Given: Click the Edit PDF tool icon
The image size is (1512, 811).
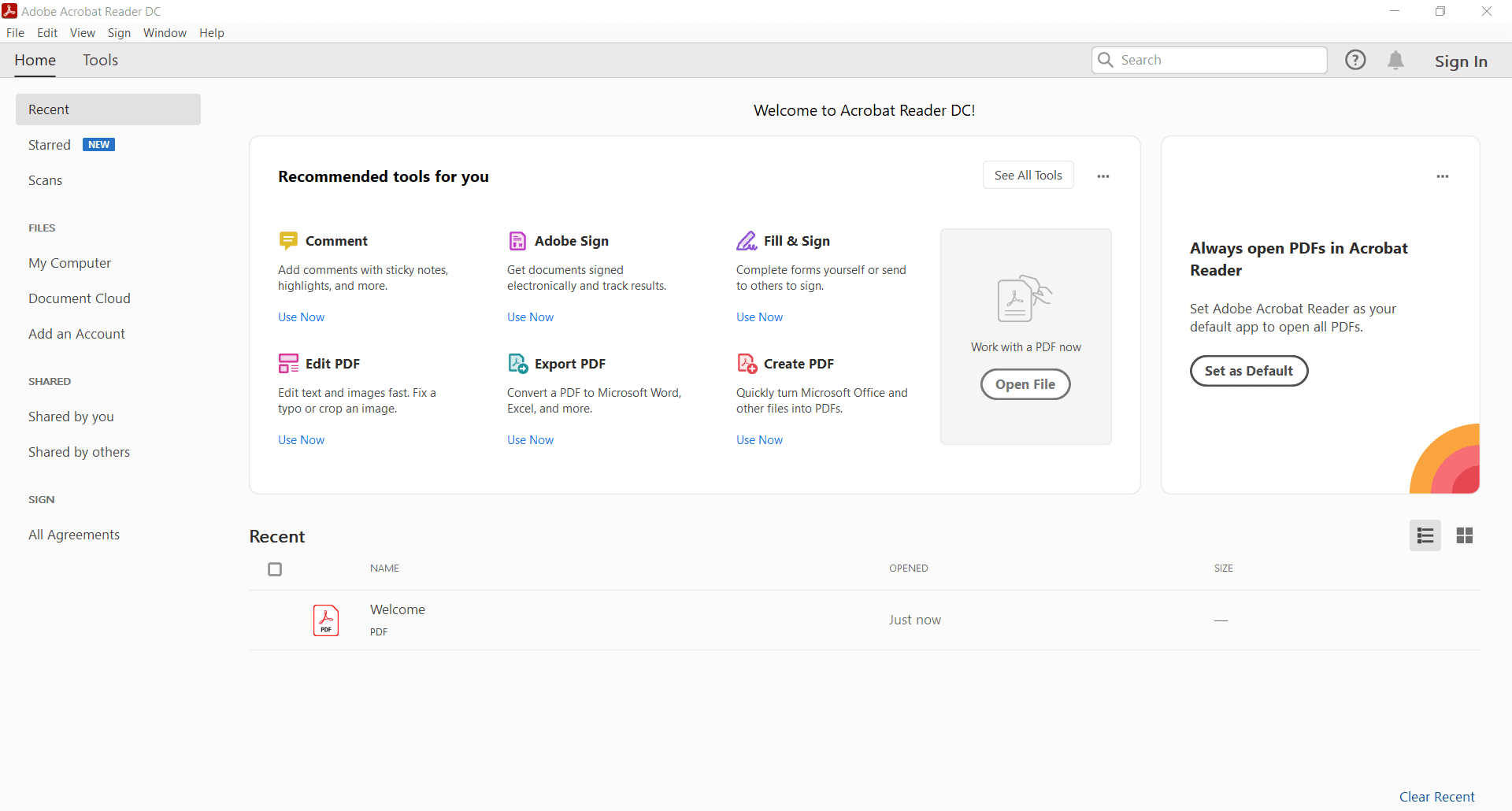Looking at the screenshot, I should click(288, 363).
